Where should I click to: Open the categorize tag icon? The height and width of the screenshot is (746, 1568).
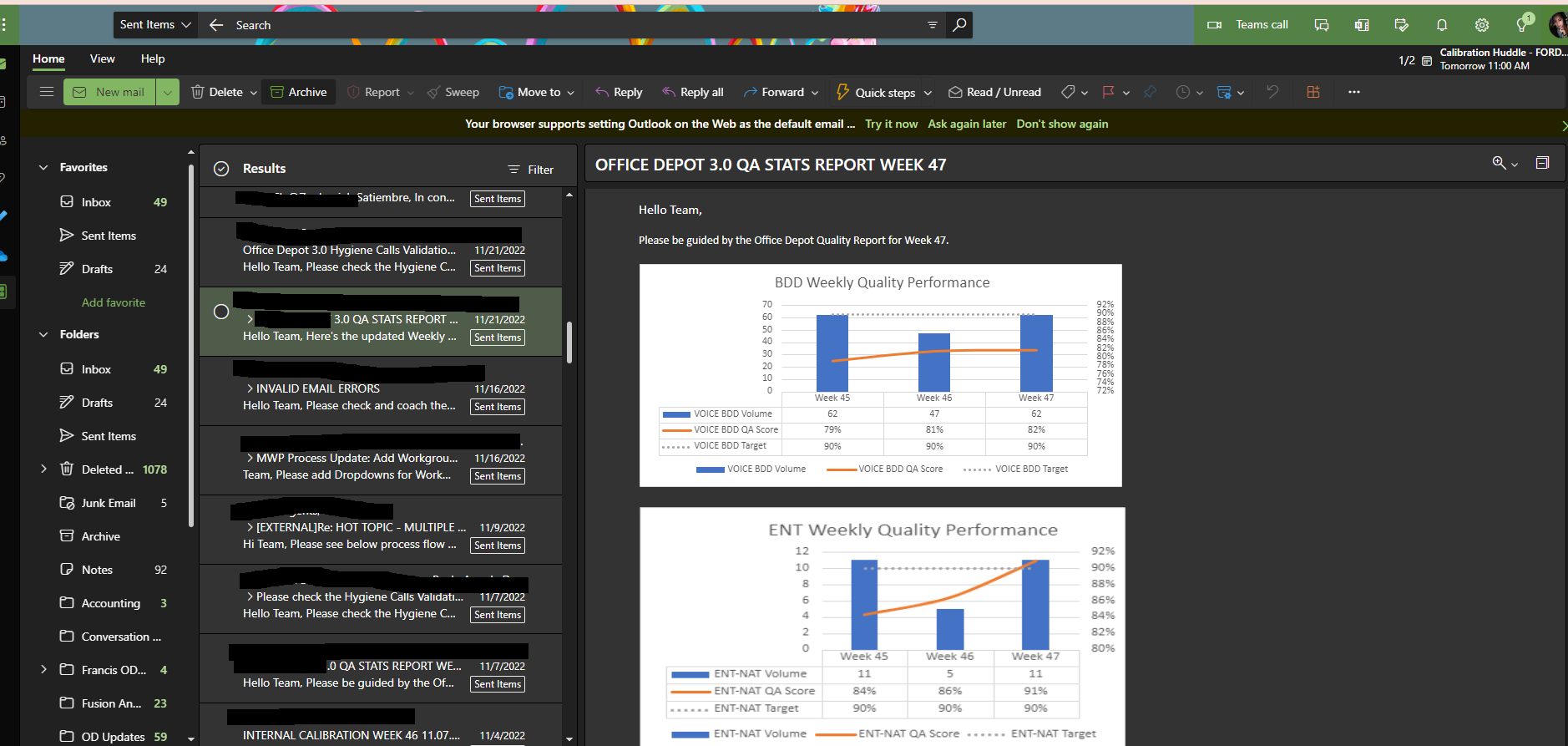pos(1068,92)
